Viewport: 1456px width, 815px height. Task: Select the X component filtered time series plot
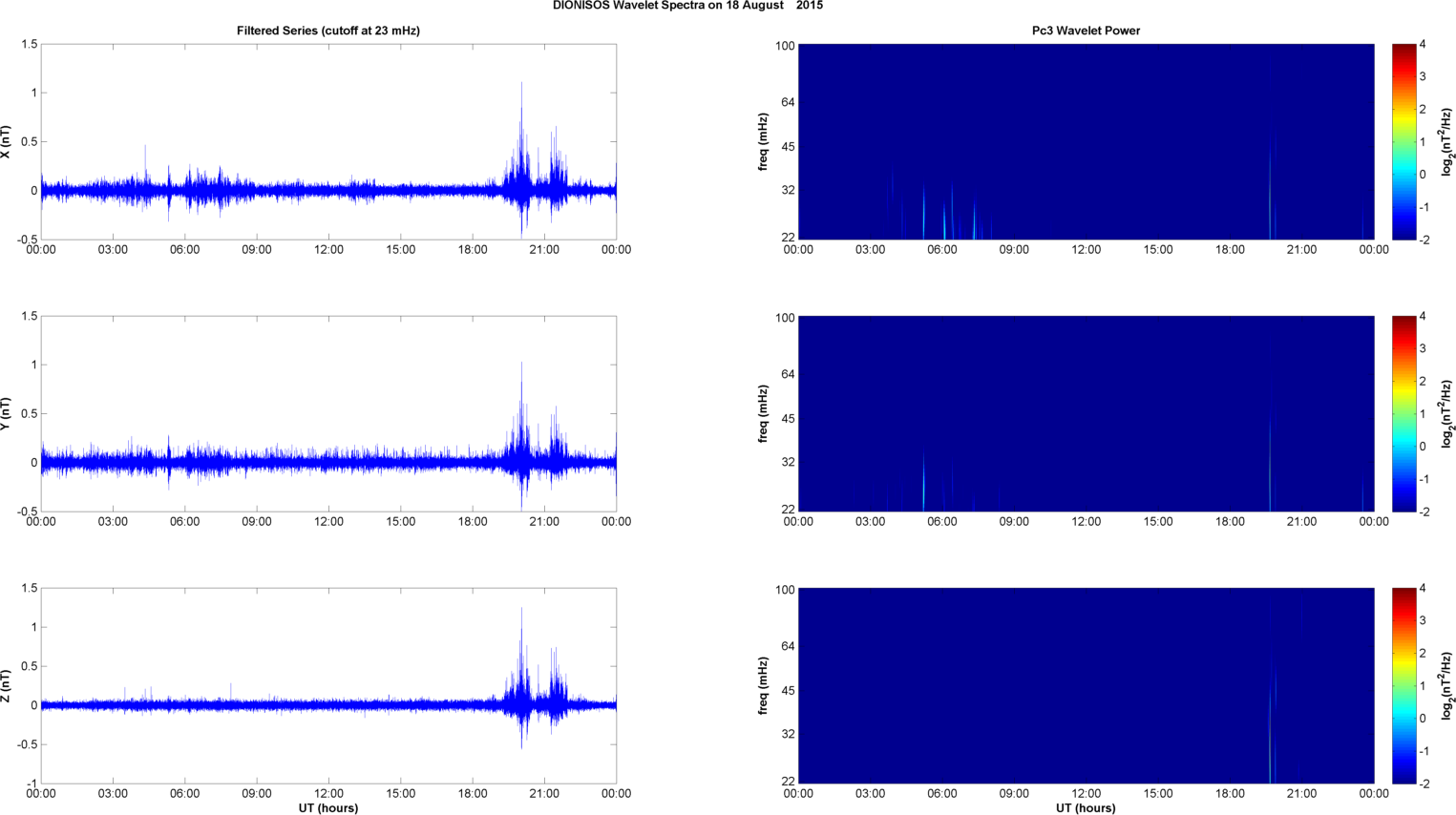pyautogui.click(x=328, y=141)
